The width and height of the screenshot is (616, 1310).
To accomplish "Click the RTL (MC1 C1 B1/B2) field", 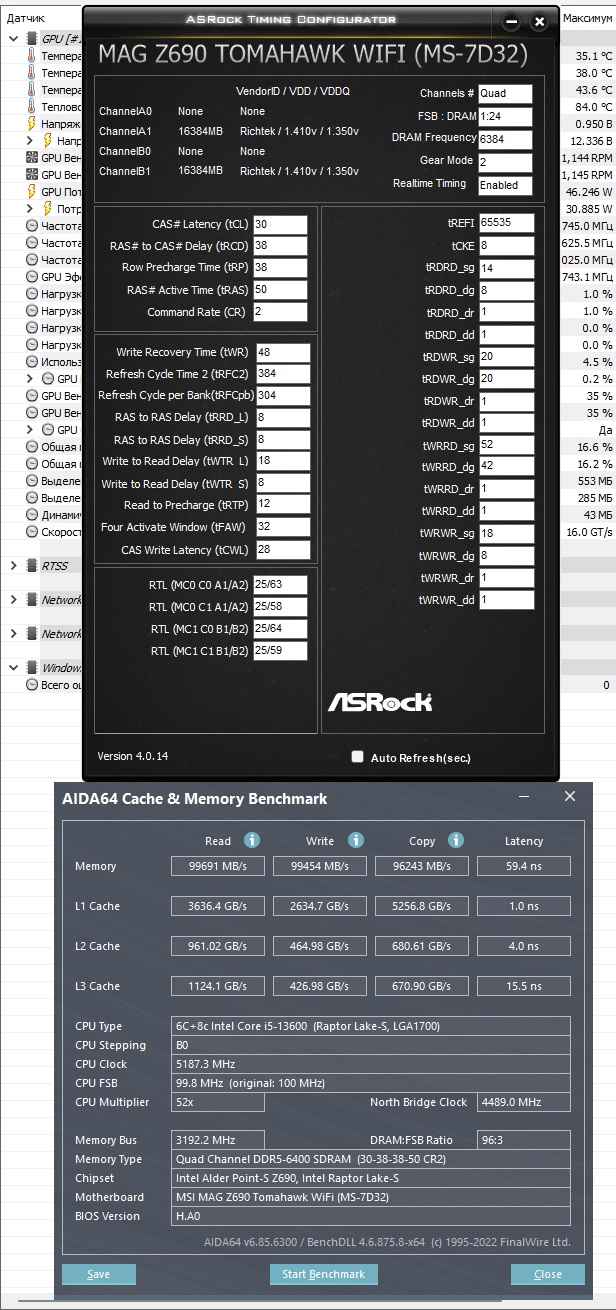I will point(280,651).
